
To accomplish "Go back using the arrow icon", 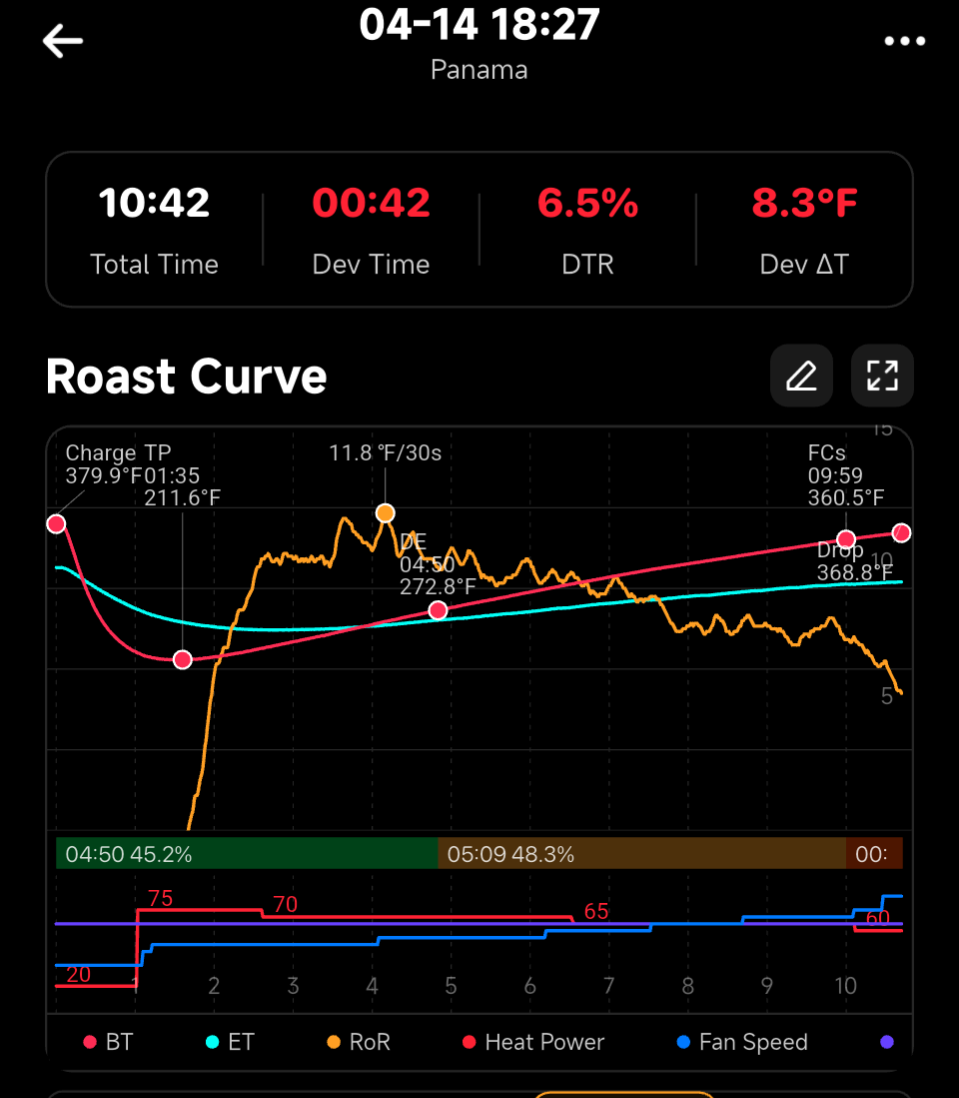I will click(62, 41).
